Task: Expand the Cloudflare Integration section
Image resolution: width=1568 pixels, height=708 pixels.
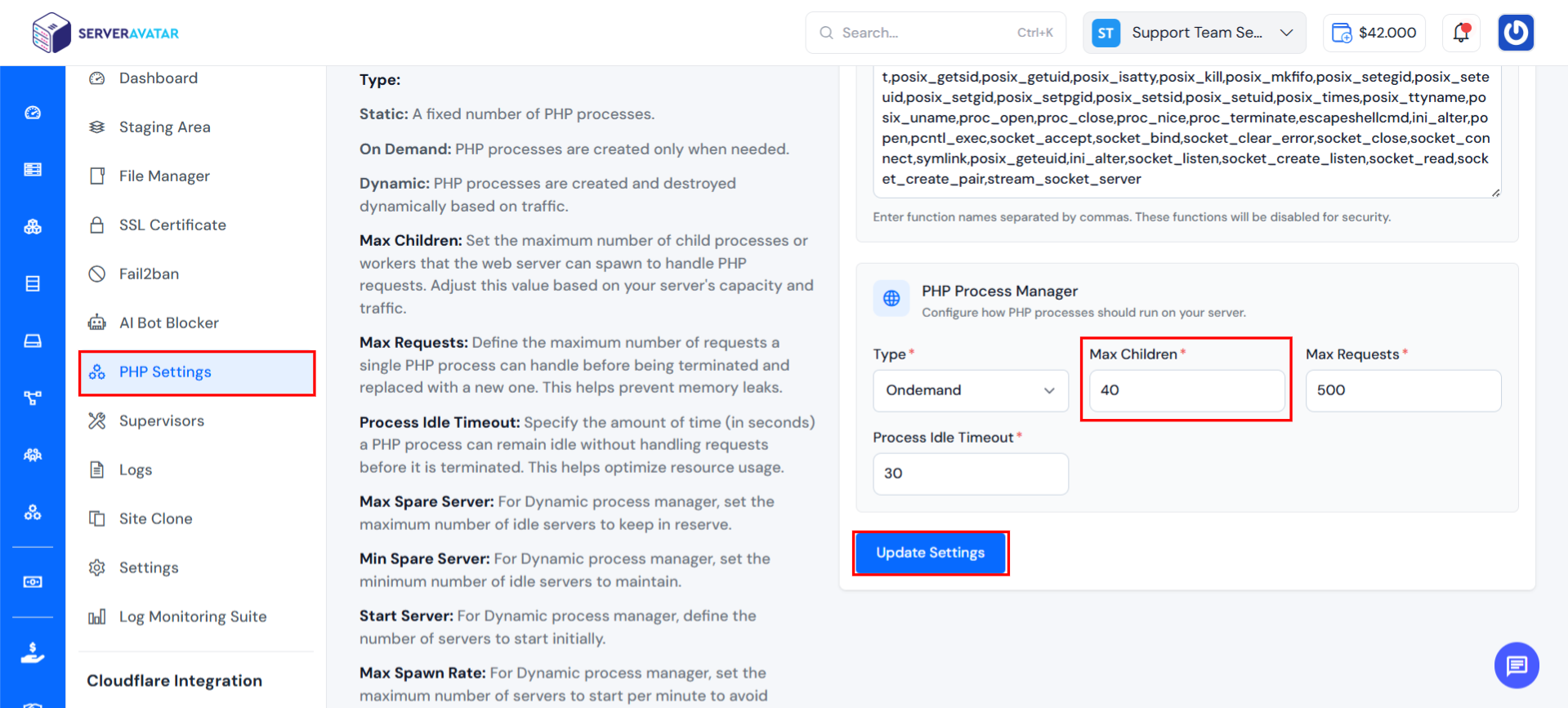Action: click(x=174, y=680)
